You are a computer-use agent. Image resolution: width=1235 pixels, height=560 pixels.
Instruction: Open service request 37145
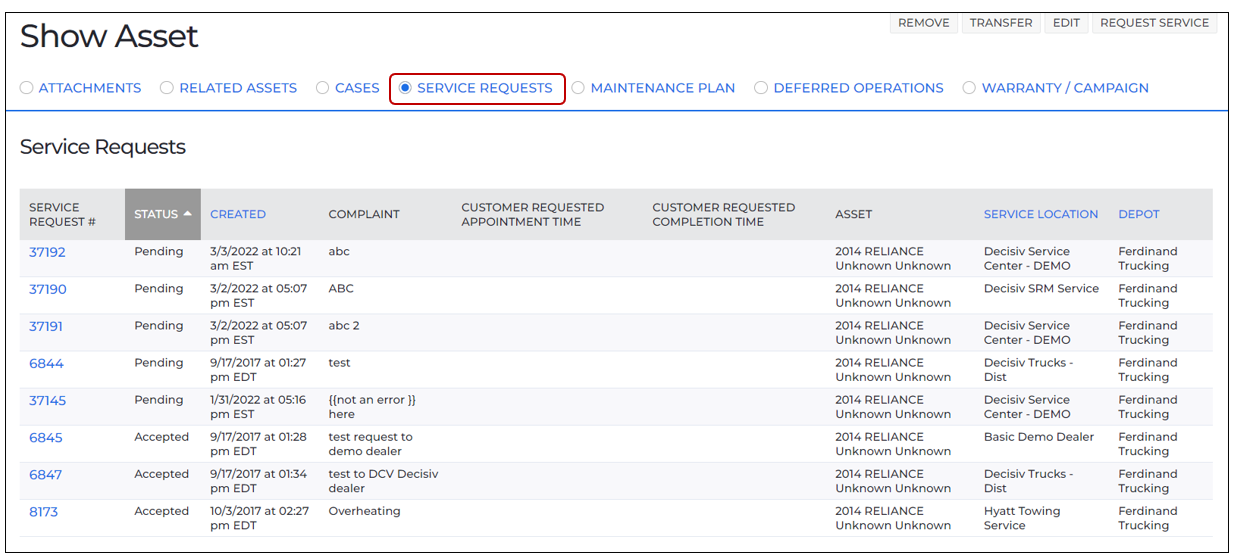[x=47, y=400]
